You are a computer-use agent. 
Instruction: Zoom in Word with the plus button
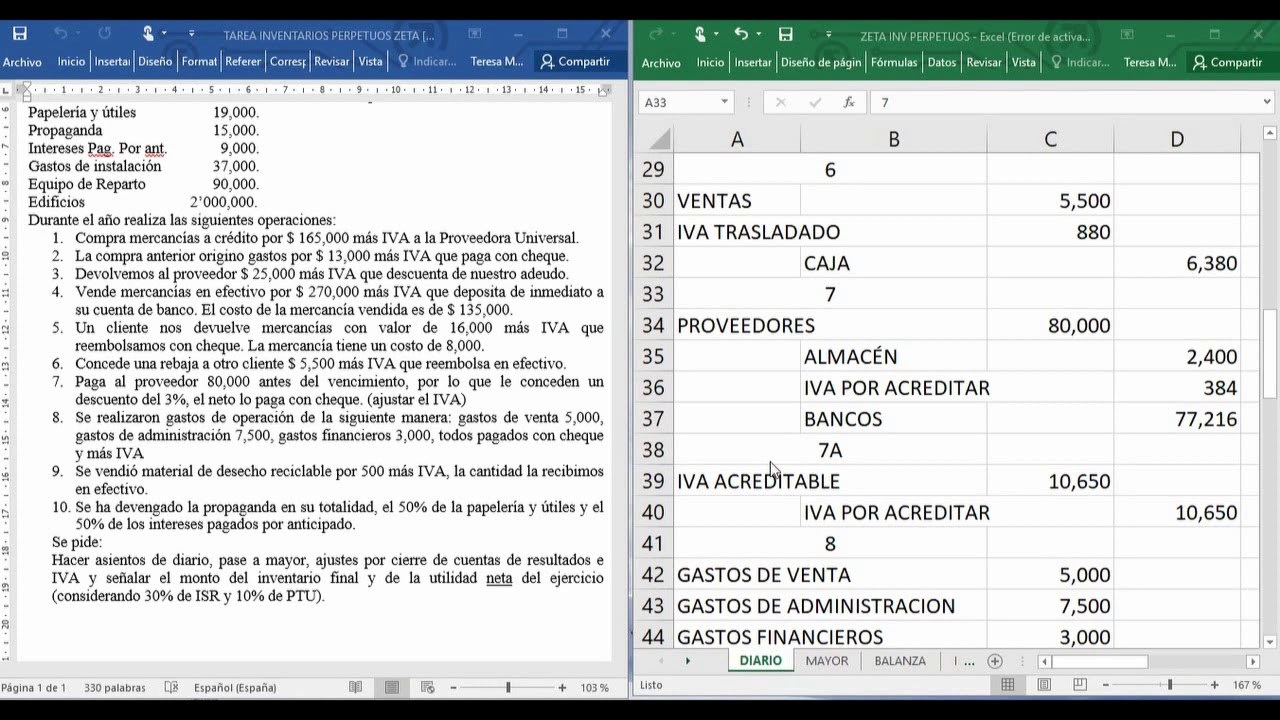[x=562, y=688]
